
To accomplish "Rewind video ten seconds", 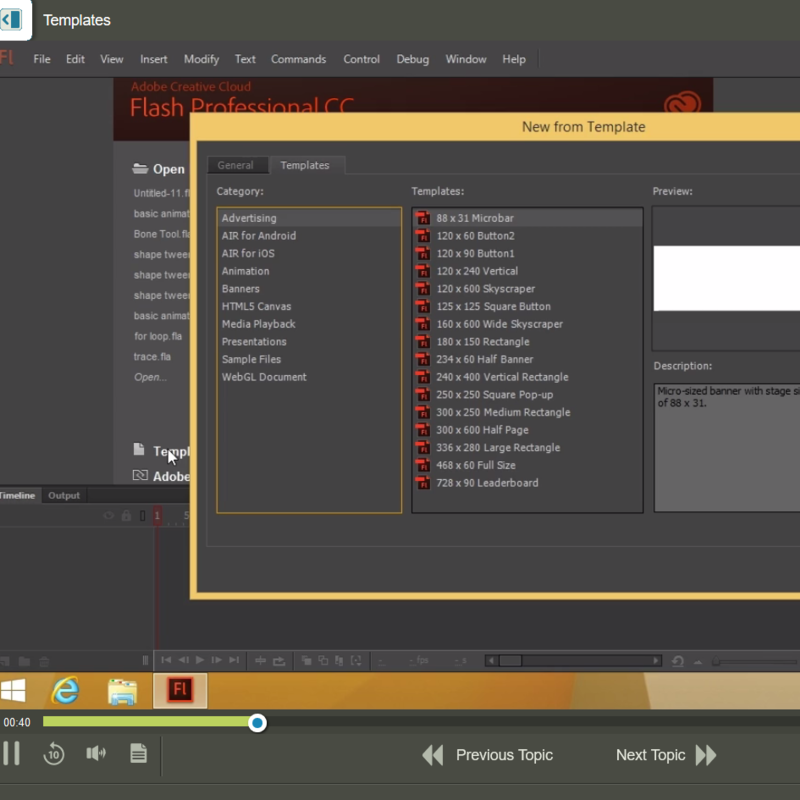I will pyautogui.click(x=54, y=754).
